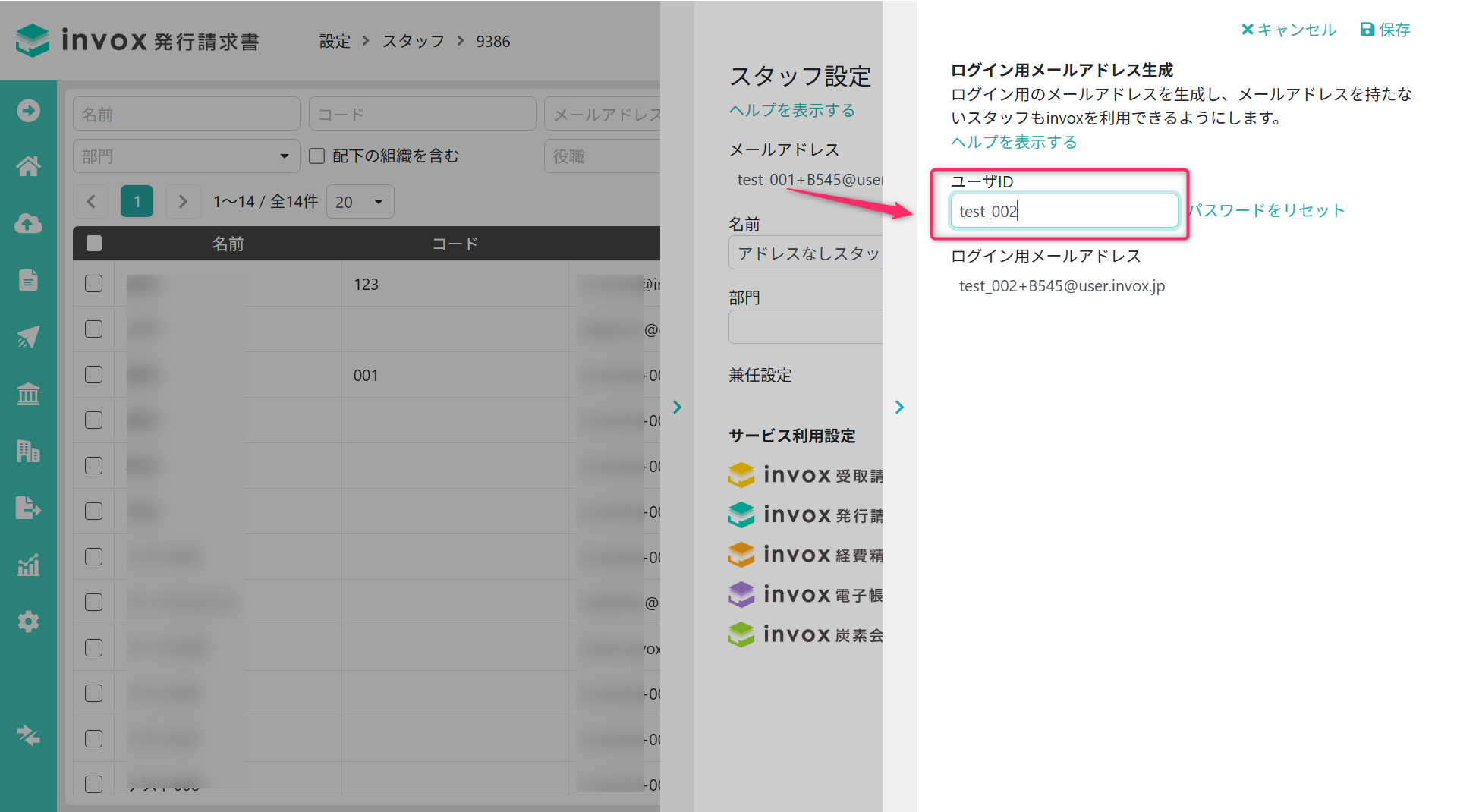This screenshot has height=812, width=1457.
Task: Open the settings gear icon in sidebar
Action: [28, 622]
